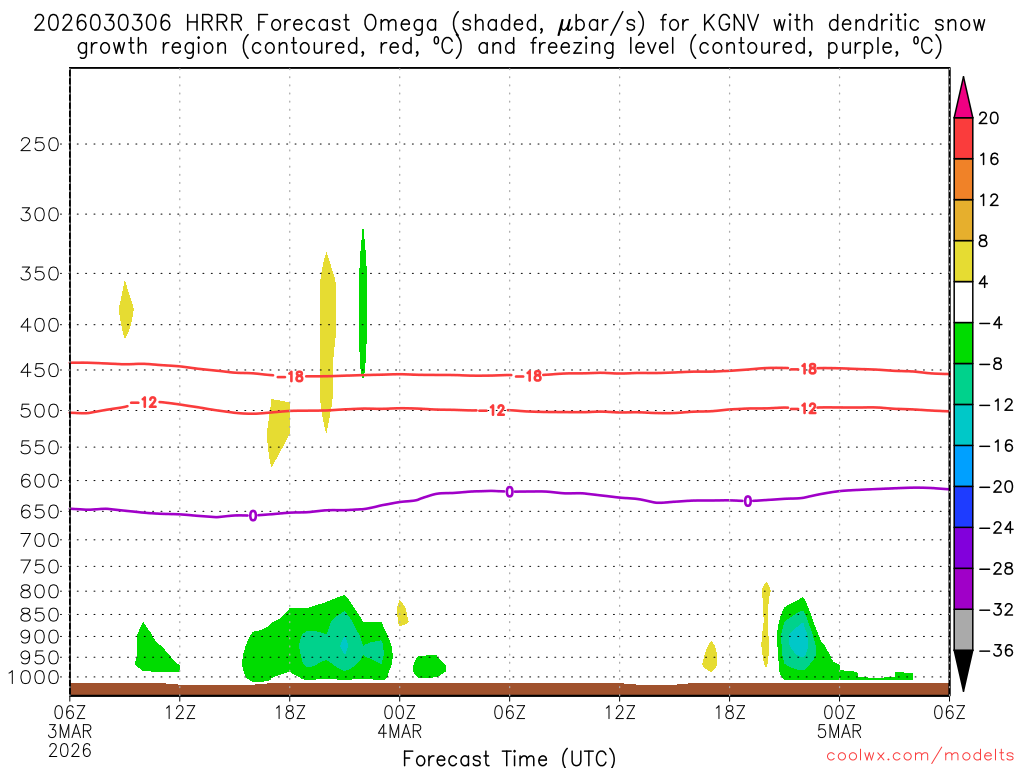Click the tall green omega streak near 22Z
Viewport: 1024px width, 768px height.
[x=363, y=304]
